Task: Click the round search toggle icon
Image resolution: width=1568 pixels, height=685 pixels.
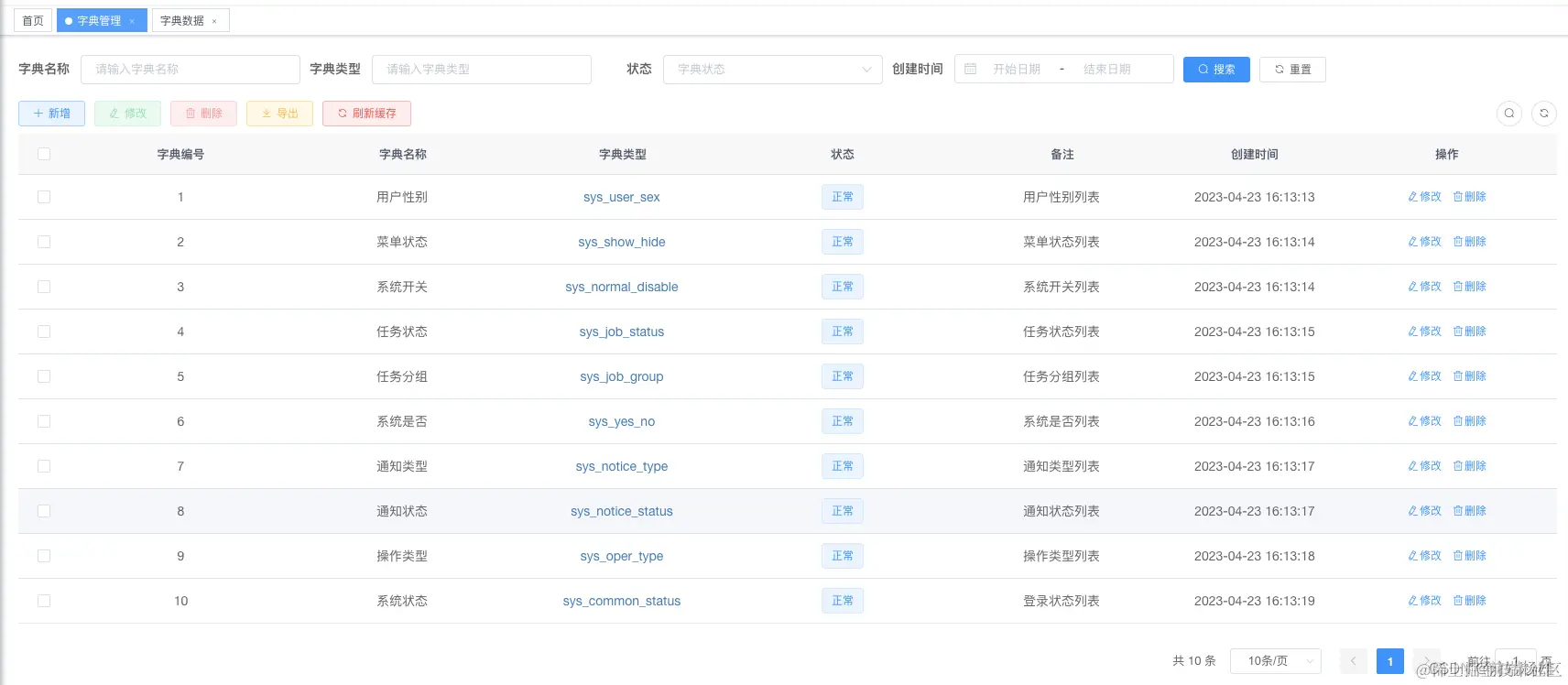Action: 1509,114
